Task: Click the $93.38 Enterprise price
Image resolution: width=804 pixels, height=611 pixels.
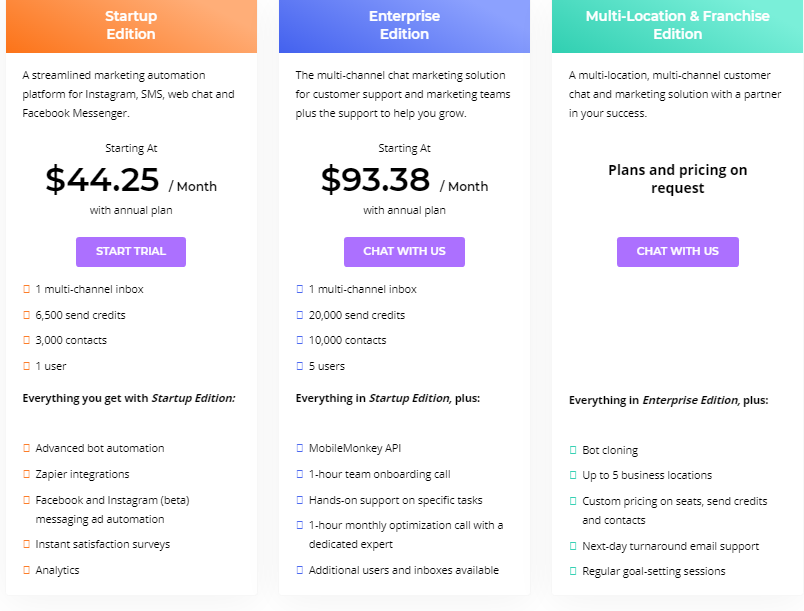Action: tap(376, 180)
